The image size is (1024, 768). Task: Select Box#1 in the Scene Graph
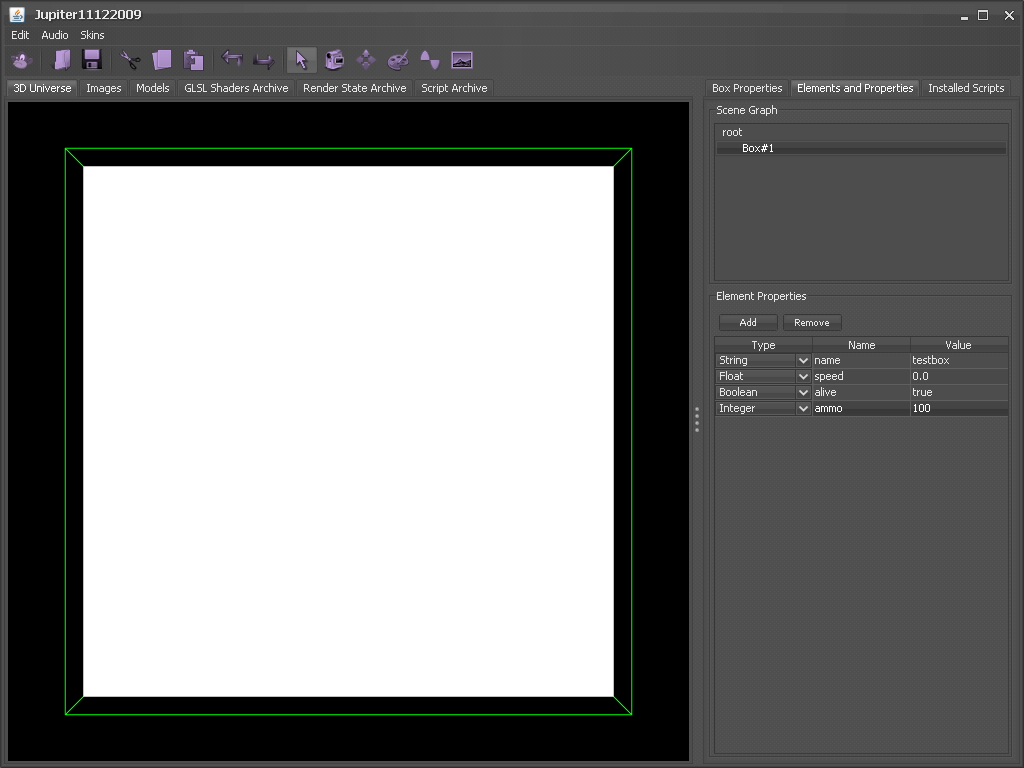coord(758,148)
